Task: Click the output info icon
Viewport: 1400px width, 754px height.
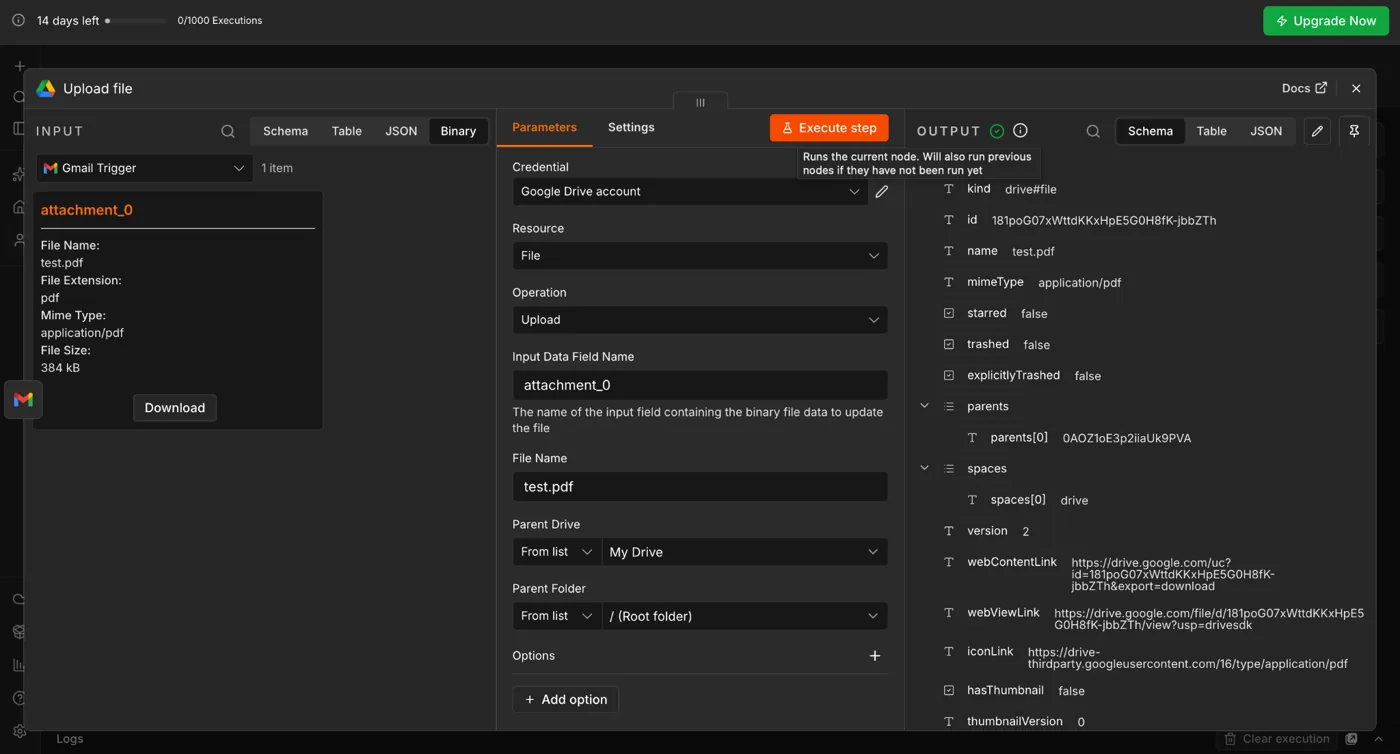Action: tap(1020, 131)
